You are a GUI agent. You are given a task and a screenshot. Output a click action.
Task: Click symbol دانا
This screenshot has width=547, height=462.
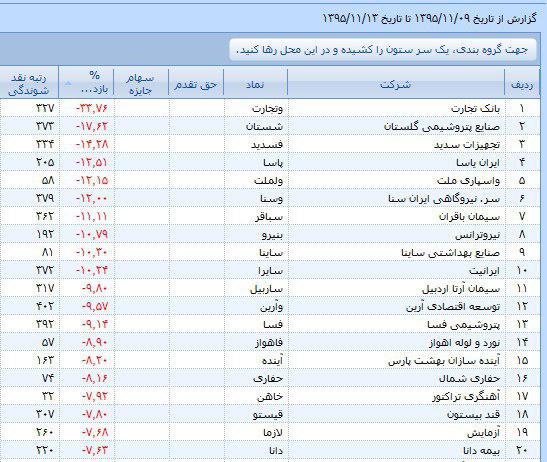pyautogui.click(x=276, y=451)
